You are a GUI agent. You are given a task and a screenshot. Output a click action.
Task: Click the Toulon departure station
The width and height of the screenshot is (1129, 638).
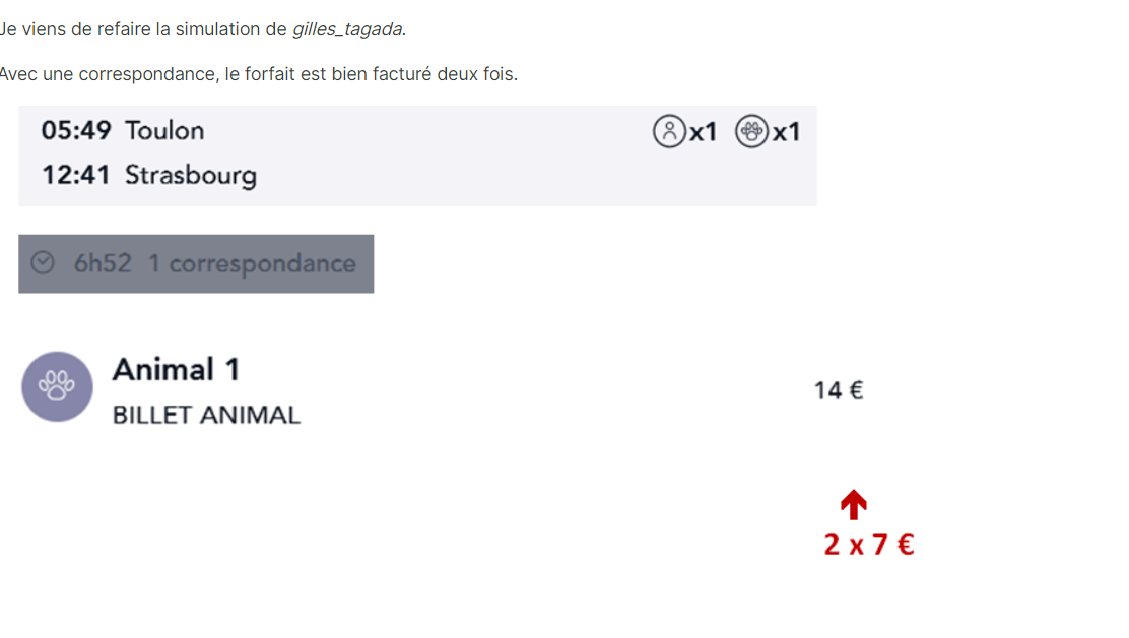(165, 131)
